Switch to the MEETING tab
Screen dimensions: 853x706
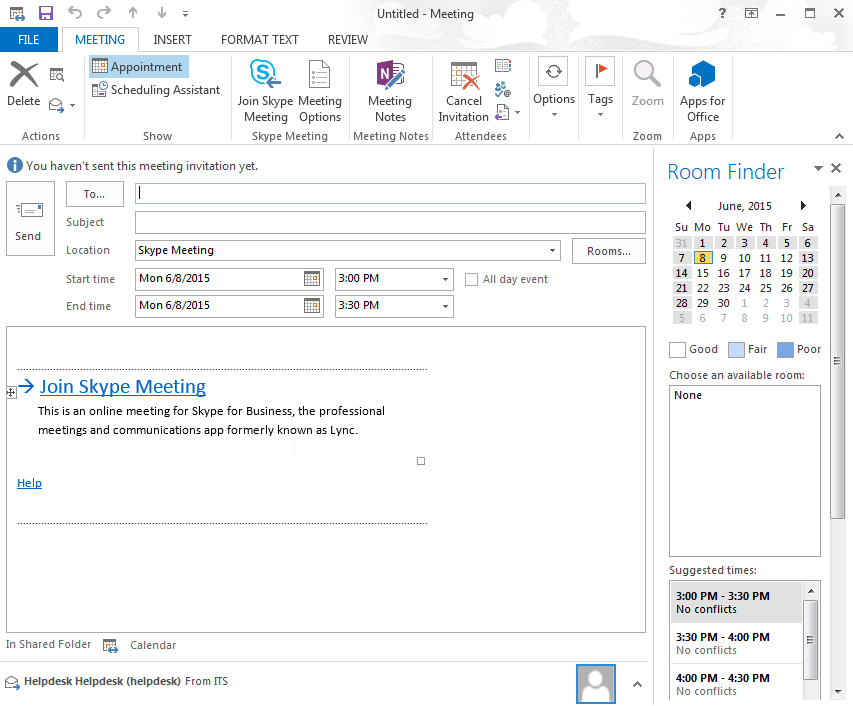100,40
